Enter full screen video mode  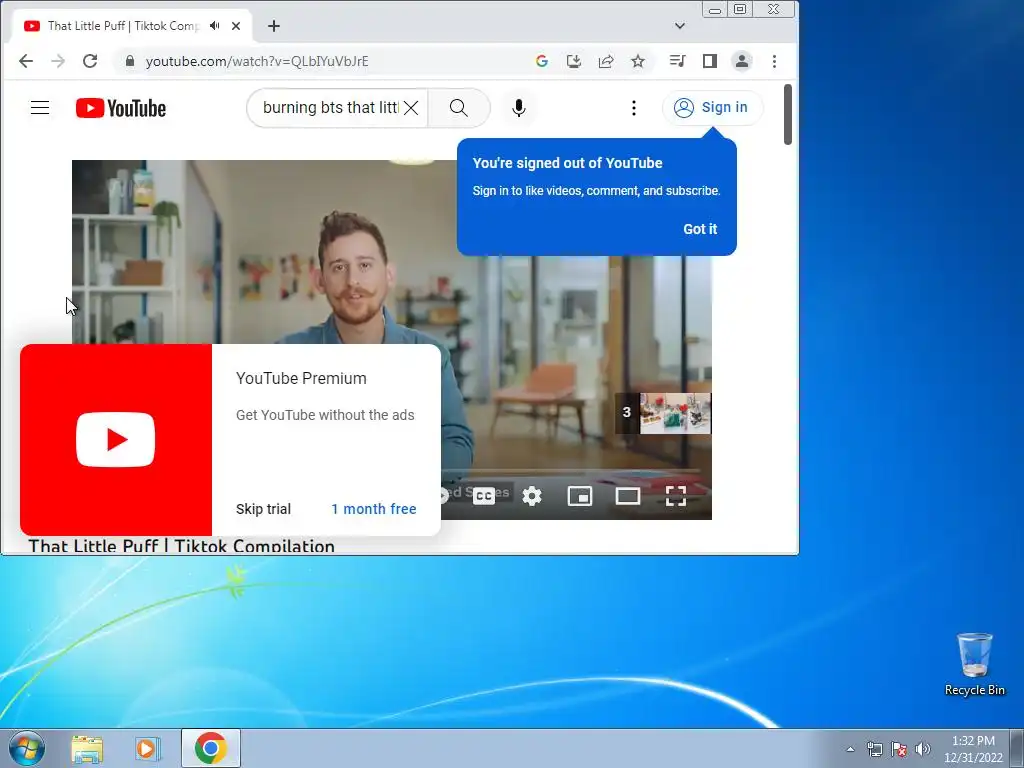pyautogui.click(x=676, y=496)
